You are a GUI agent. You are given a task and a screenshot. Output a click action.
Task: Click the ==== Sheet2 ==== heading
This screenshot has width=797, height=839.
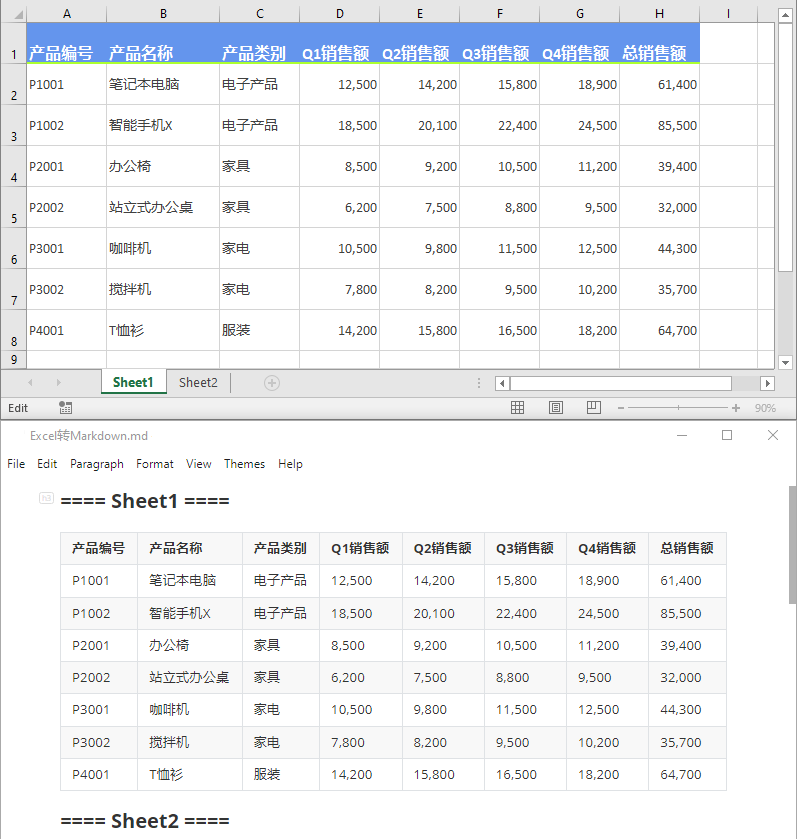tap(145, 821)
